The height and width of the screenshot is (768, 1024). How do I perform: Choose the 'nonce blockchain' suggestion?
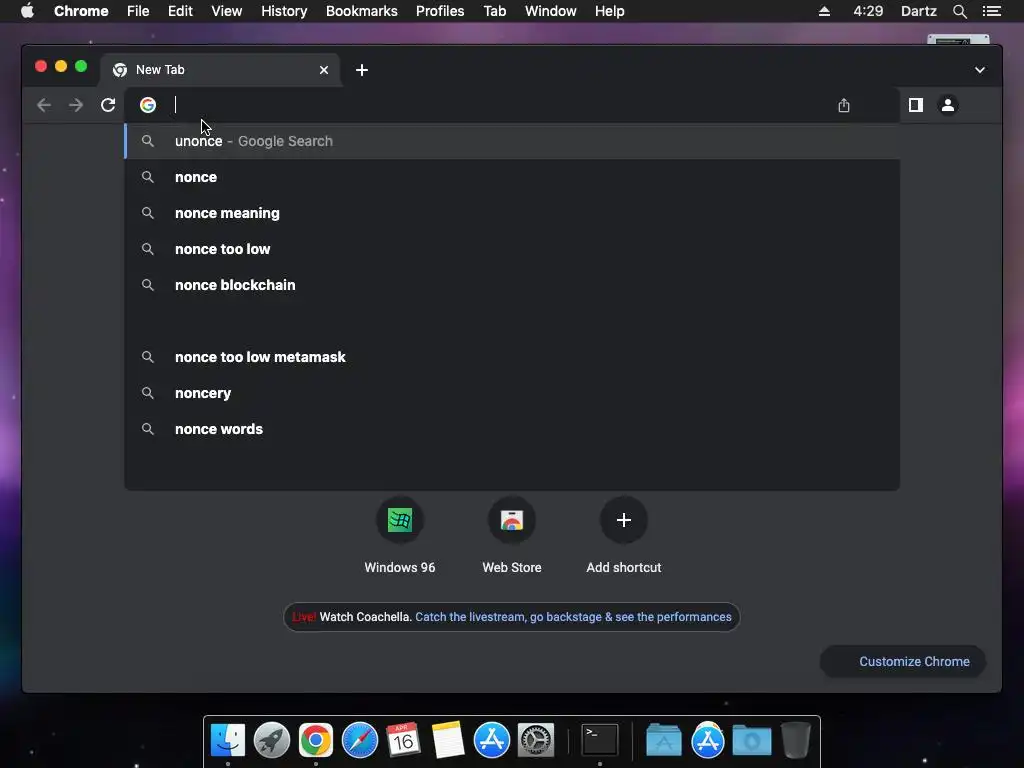512,285
